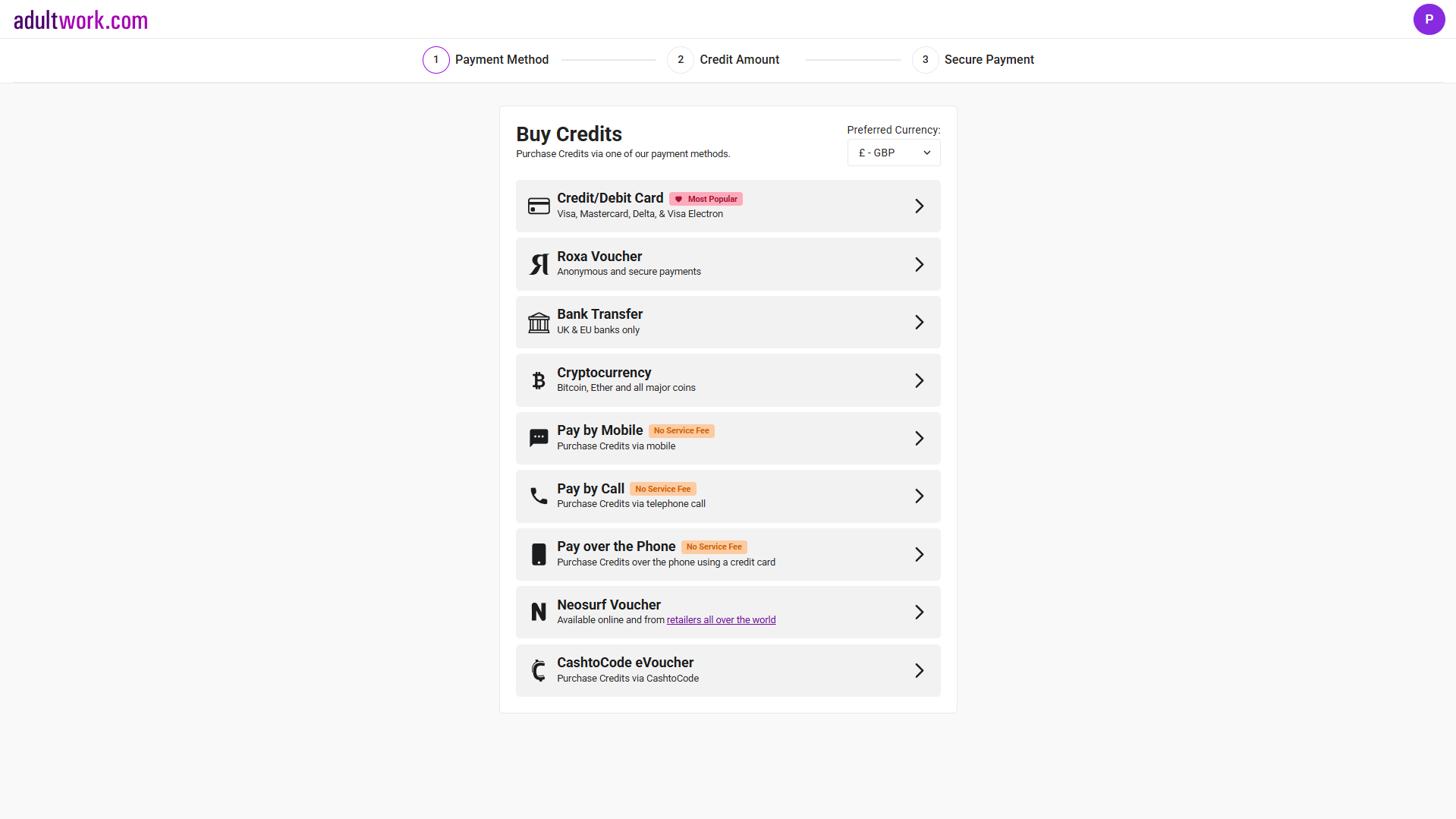Open the Preferred Currency dropdown

point(893,153)
